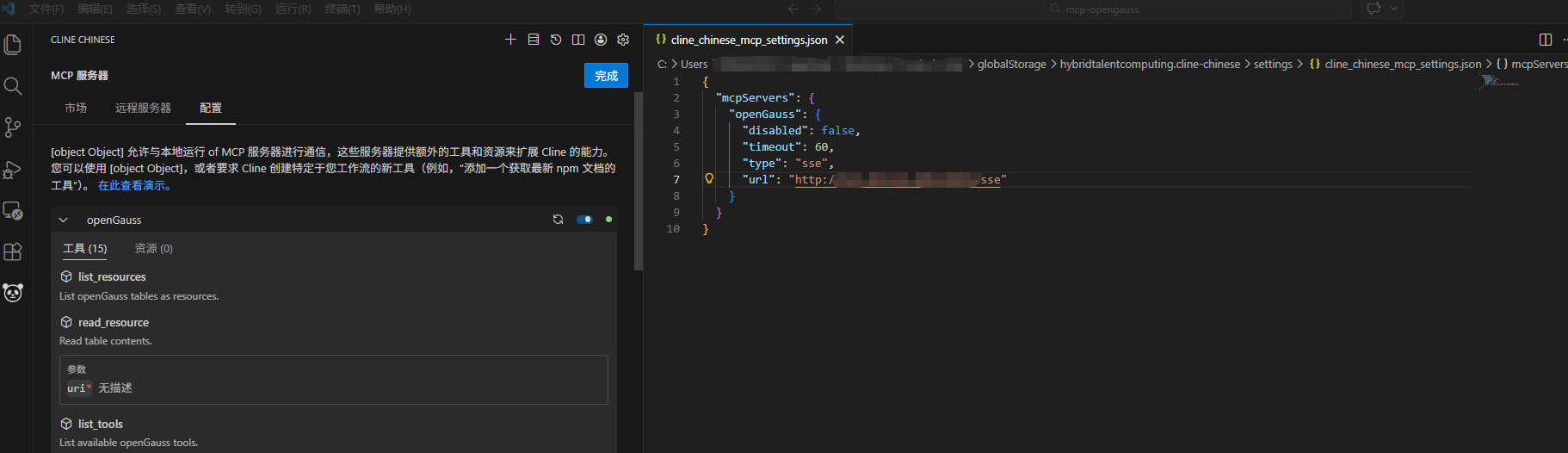Viewport: 1568px width, 453px height.
Task: Open the Explorer view in activity bar
Action: pyautogui.click(x=13, y=45)
